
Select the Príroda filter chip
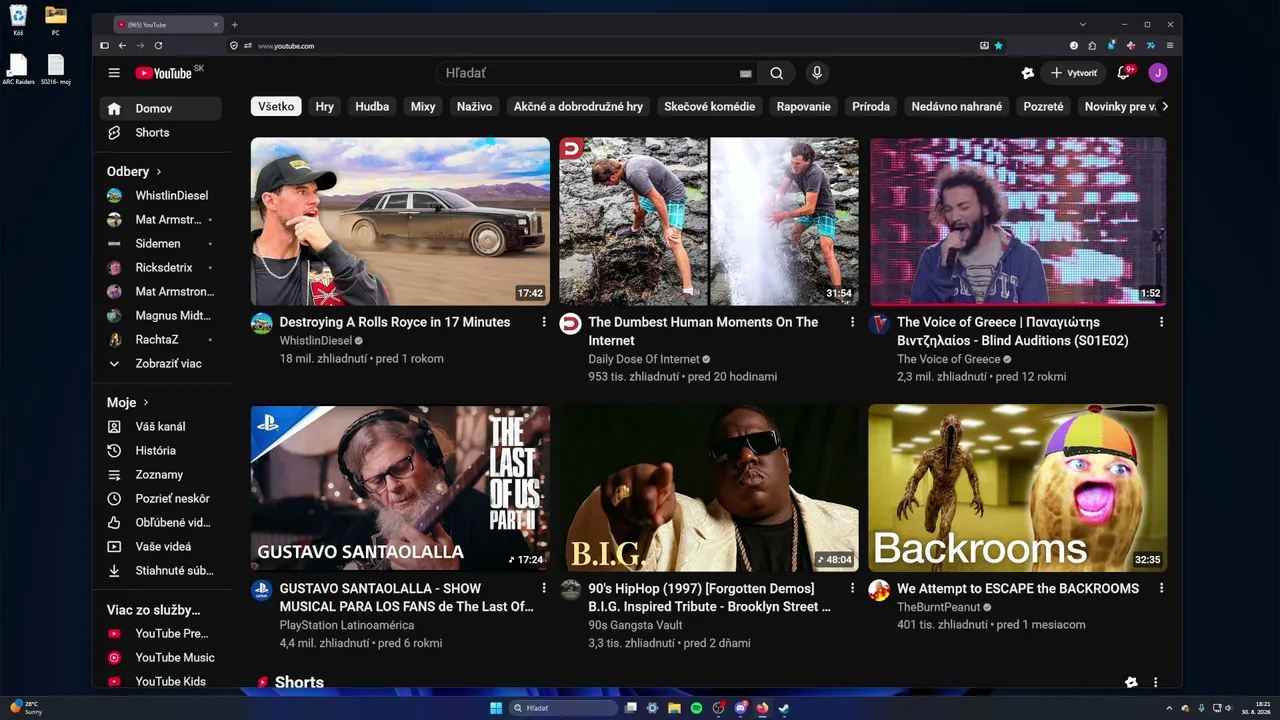tap(871, 106)
